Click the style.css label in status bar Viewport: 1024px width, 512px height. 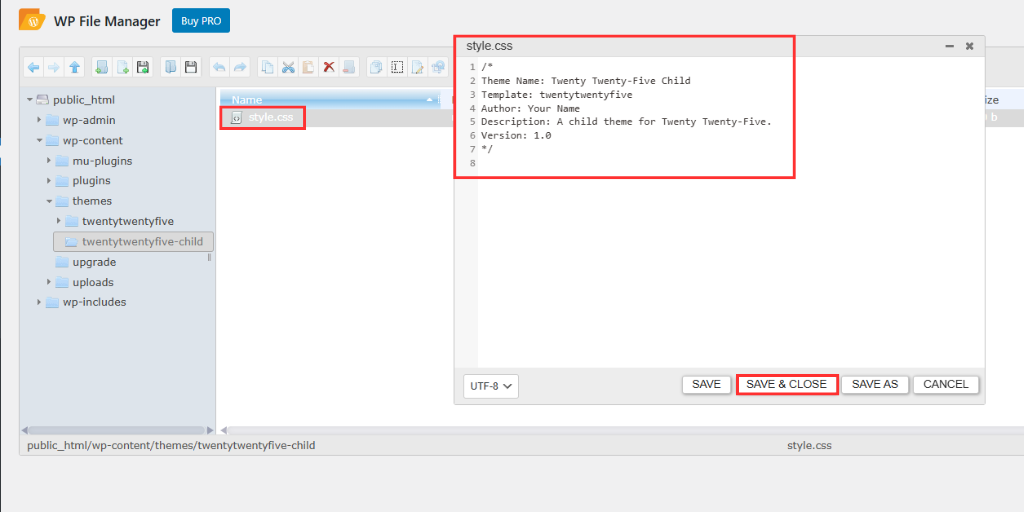[810, 446]
